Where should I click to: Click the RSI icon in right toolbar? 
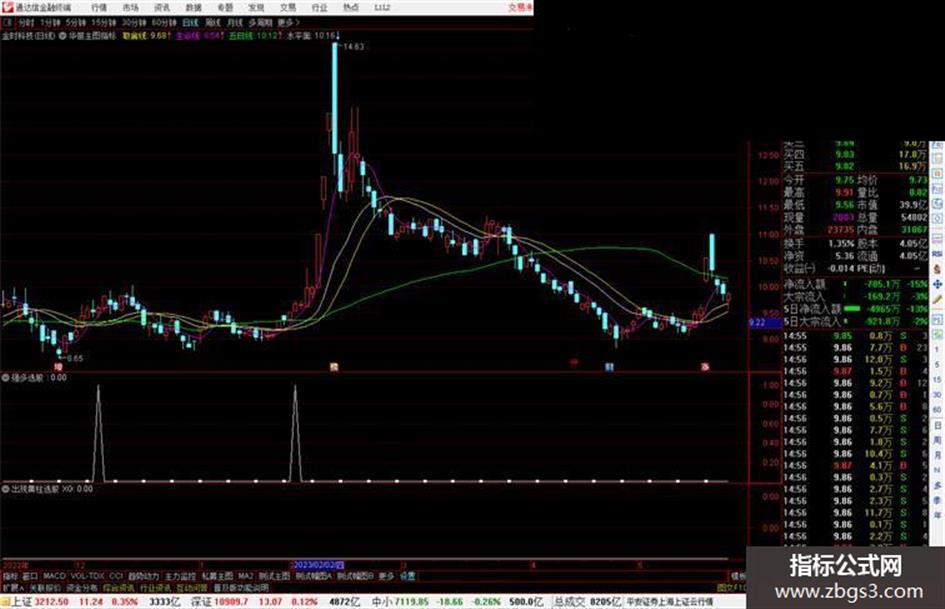tap(938, 254)
